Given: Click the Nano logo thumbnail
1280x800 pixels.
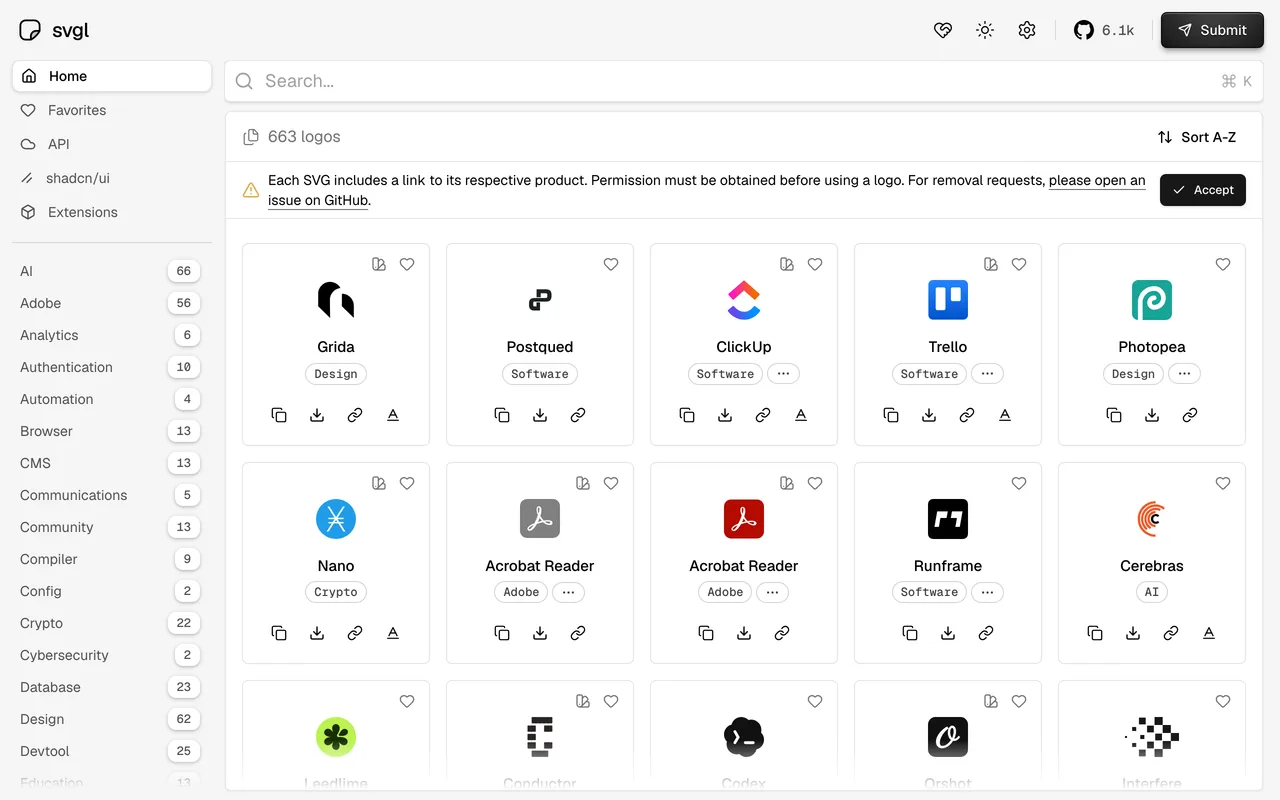Looking at the screenshot, I should click(336, 519).
